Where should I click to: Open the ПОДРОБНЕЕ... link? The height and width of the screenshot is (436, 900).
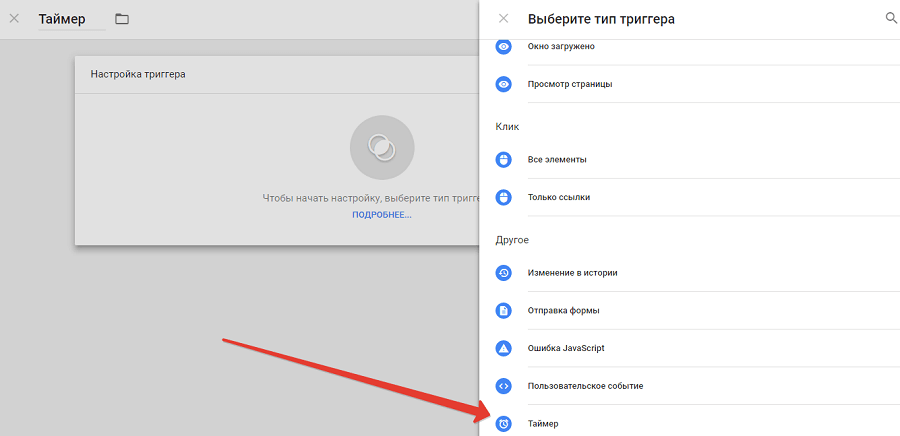coord(381,215)
